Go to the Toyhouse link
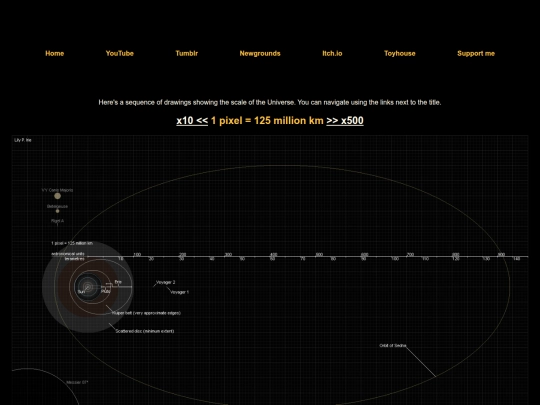 pos(400,53)
